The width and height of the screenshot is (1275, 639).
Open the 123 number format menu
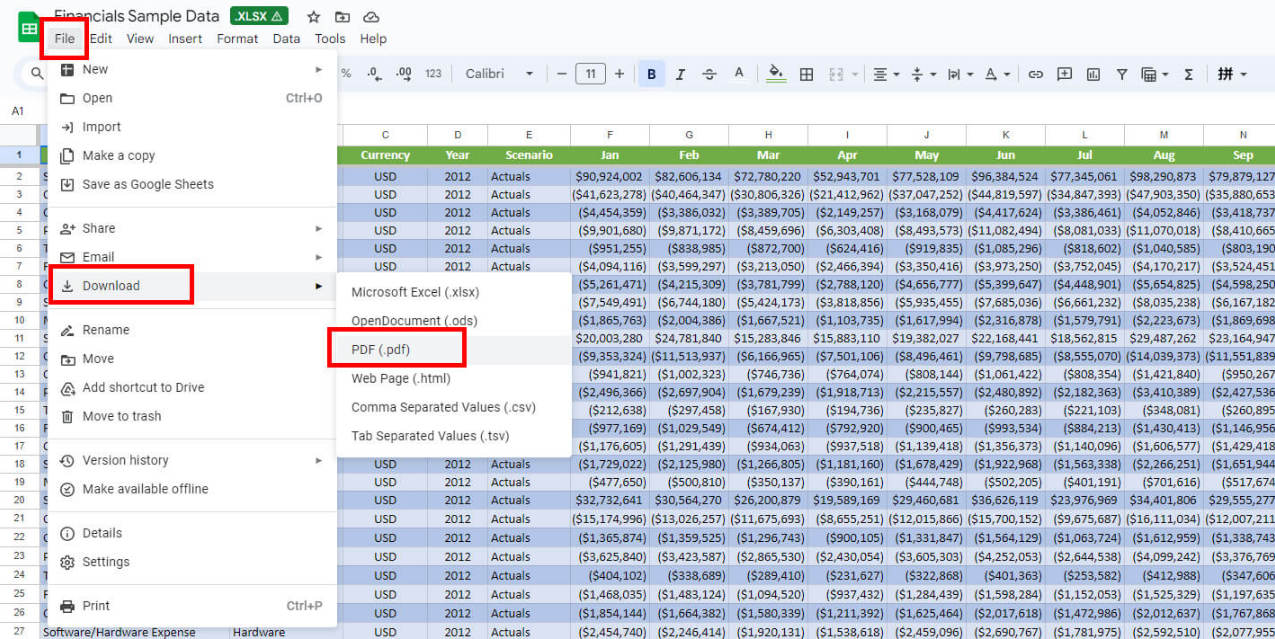pyautogui.click(x=433, y=74)
